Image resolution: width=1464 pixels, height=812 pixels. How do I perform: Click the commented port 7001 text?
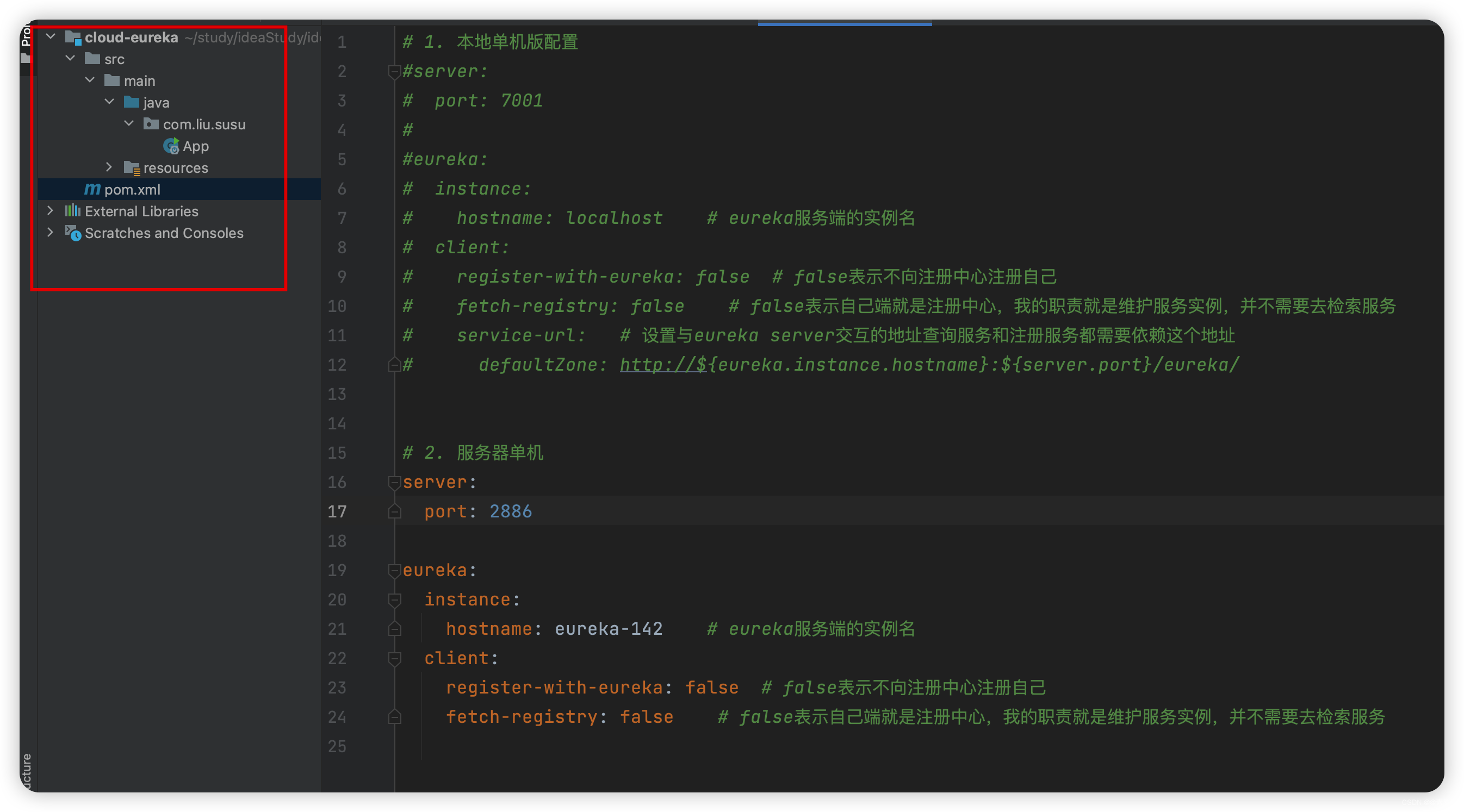489,101
